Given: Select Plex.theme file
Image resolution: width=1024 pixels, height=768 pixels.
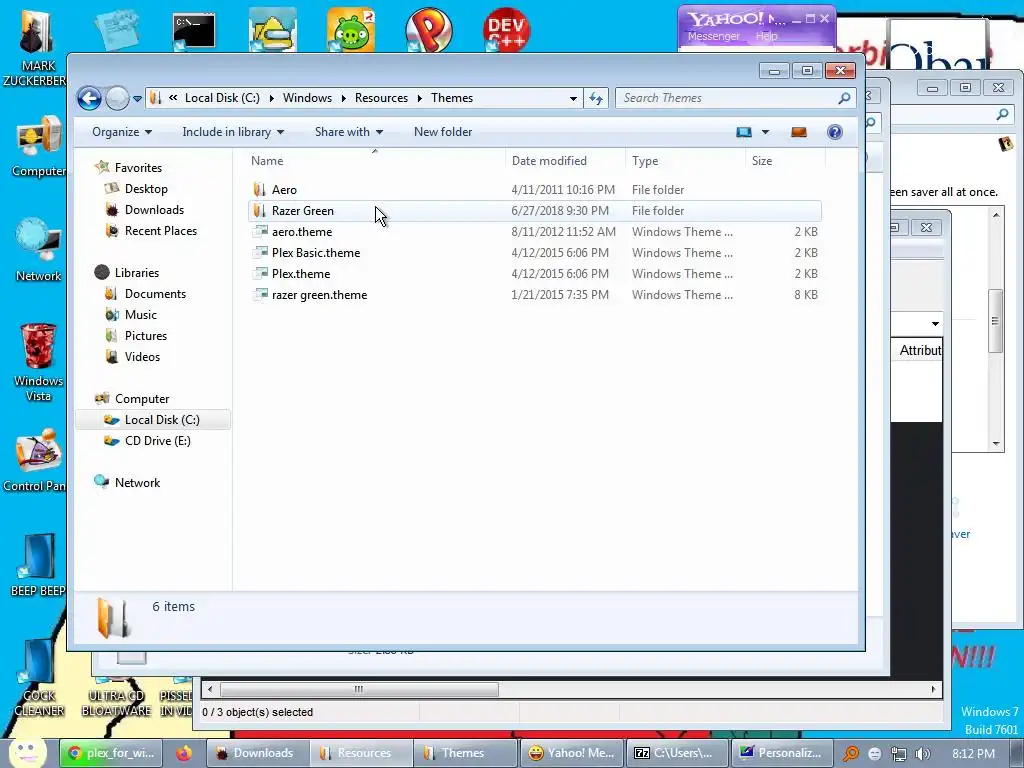Looking at the screenshot, I should 534,274.
